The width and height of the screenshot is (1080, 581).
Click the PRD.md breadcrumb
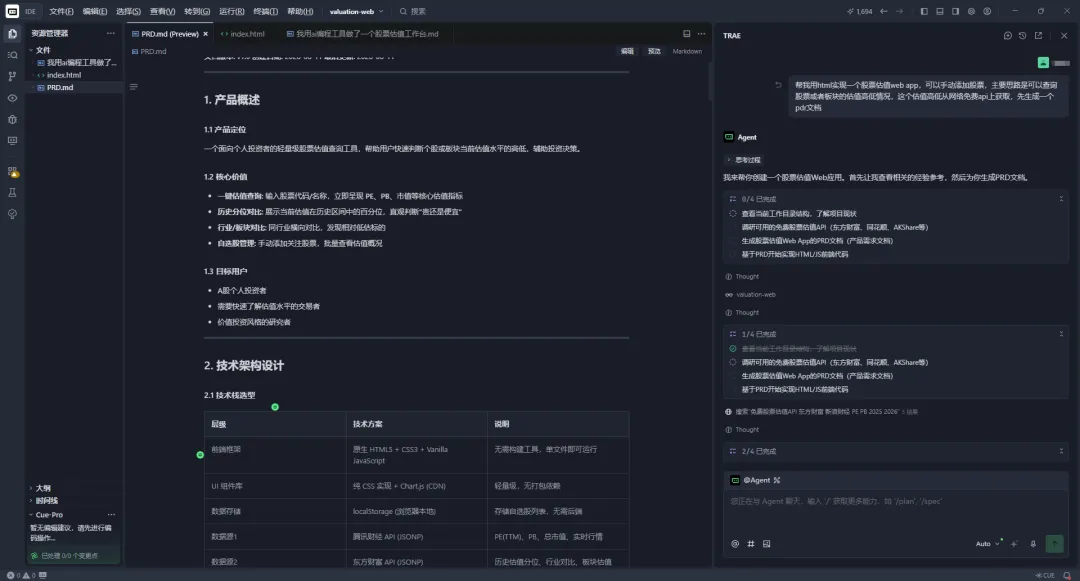click(x=149, y=52)
